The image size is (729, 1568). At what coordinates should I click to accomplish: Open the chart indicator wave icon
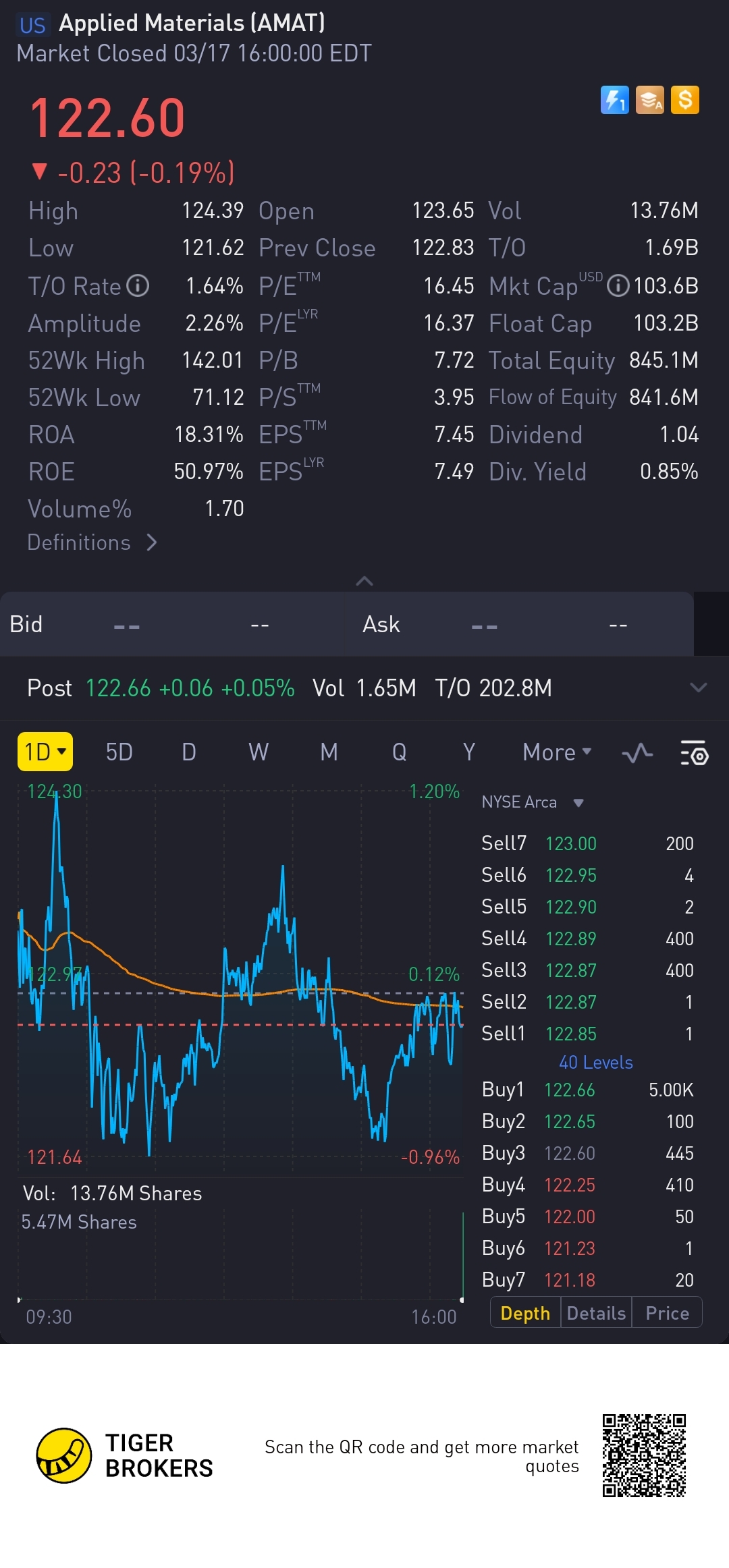pos(637,753)
